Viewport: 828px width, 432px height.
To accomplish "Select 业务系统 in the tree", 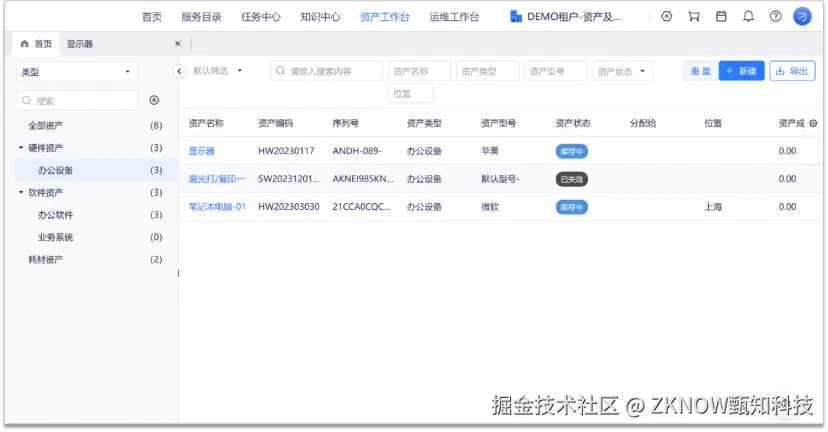I will point(55,237).
